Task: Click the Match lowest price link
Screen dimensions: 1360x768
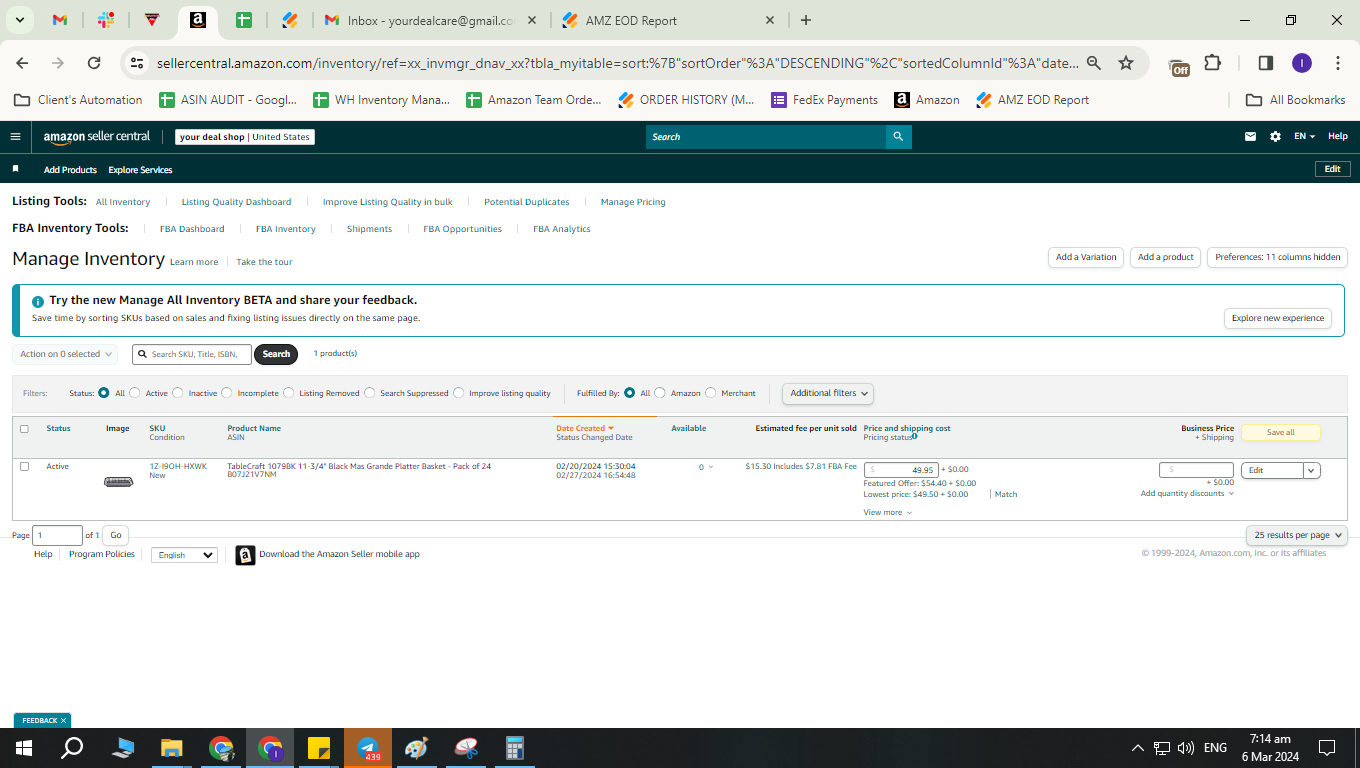Action: coord(1006,494)
